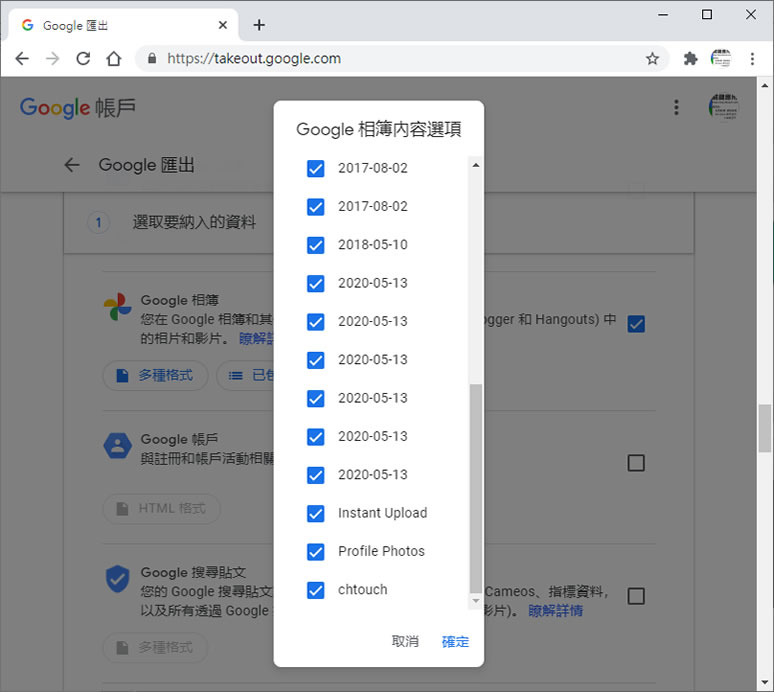Open a new browser tab
Viewport: 775px width, 692px height.
pos(259,25)
